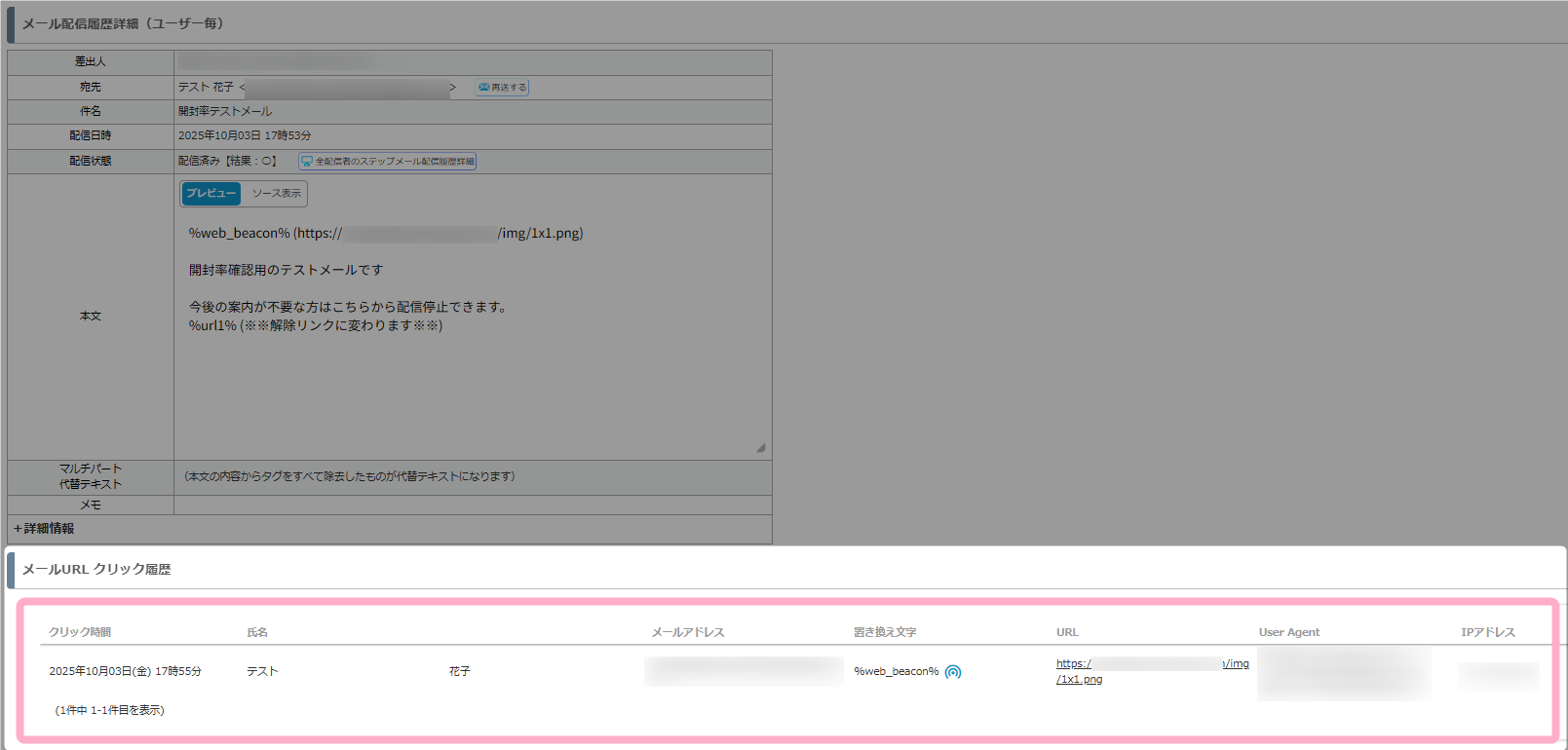Click the 再送する resend mail button

point(503,88)
